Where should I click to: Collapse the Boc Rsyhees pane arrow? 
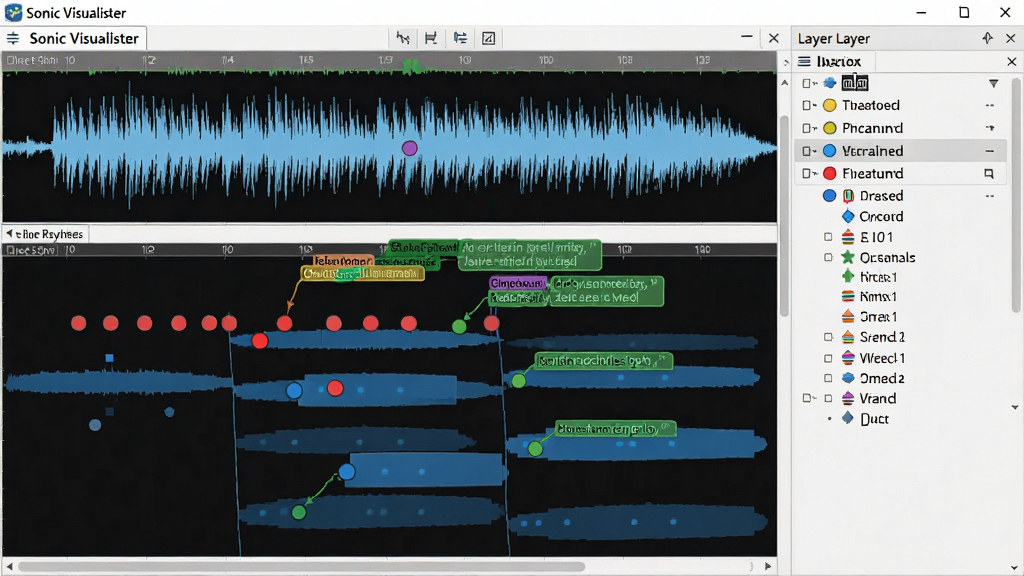coord(9,233)
